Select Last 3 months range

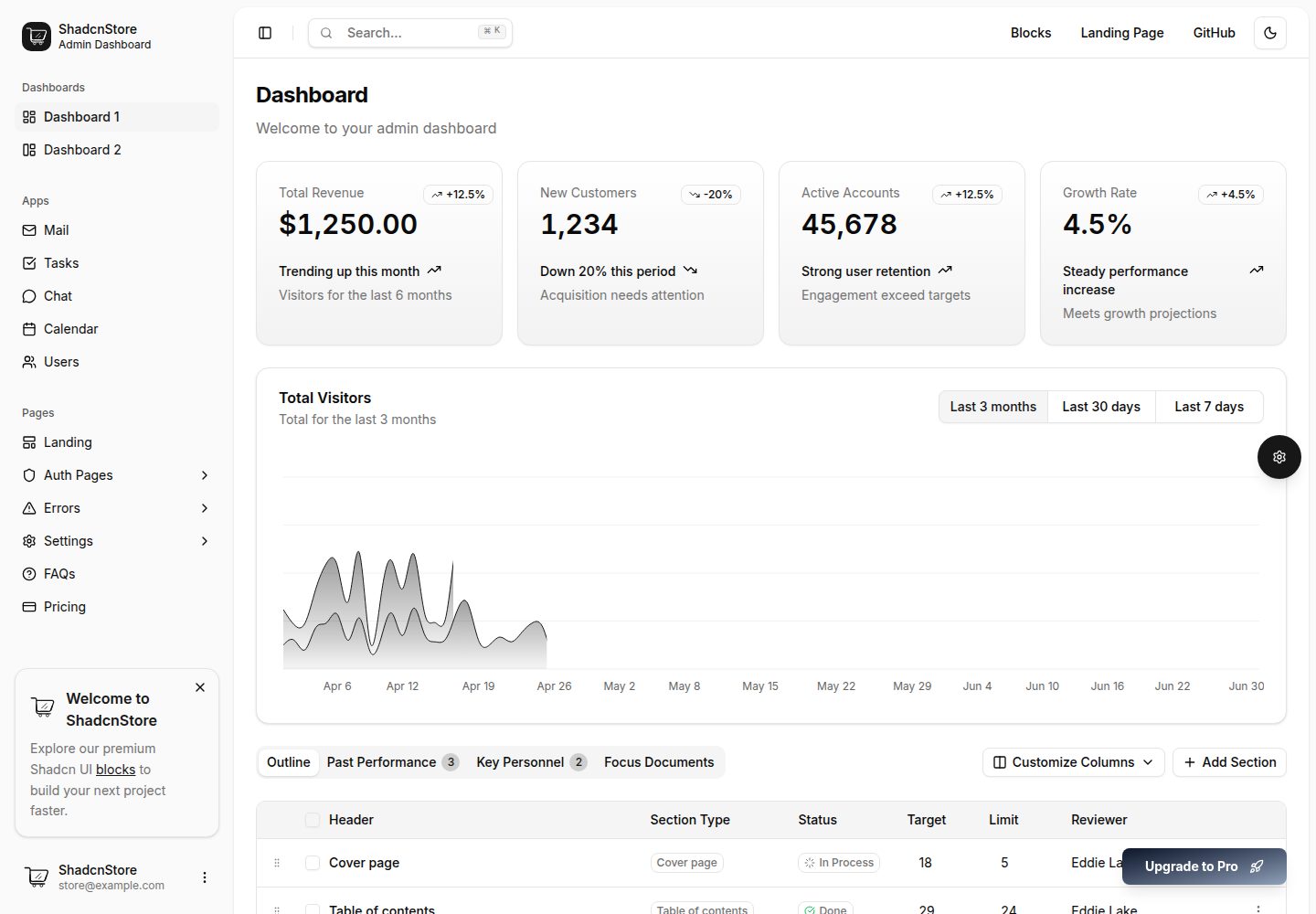(993, 407)
